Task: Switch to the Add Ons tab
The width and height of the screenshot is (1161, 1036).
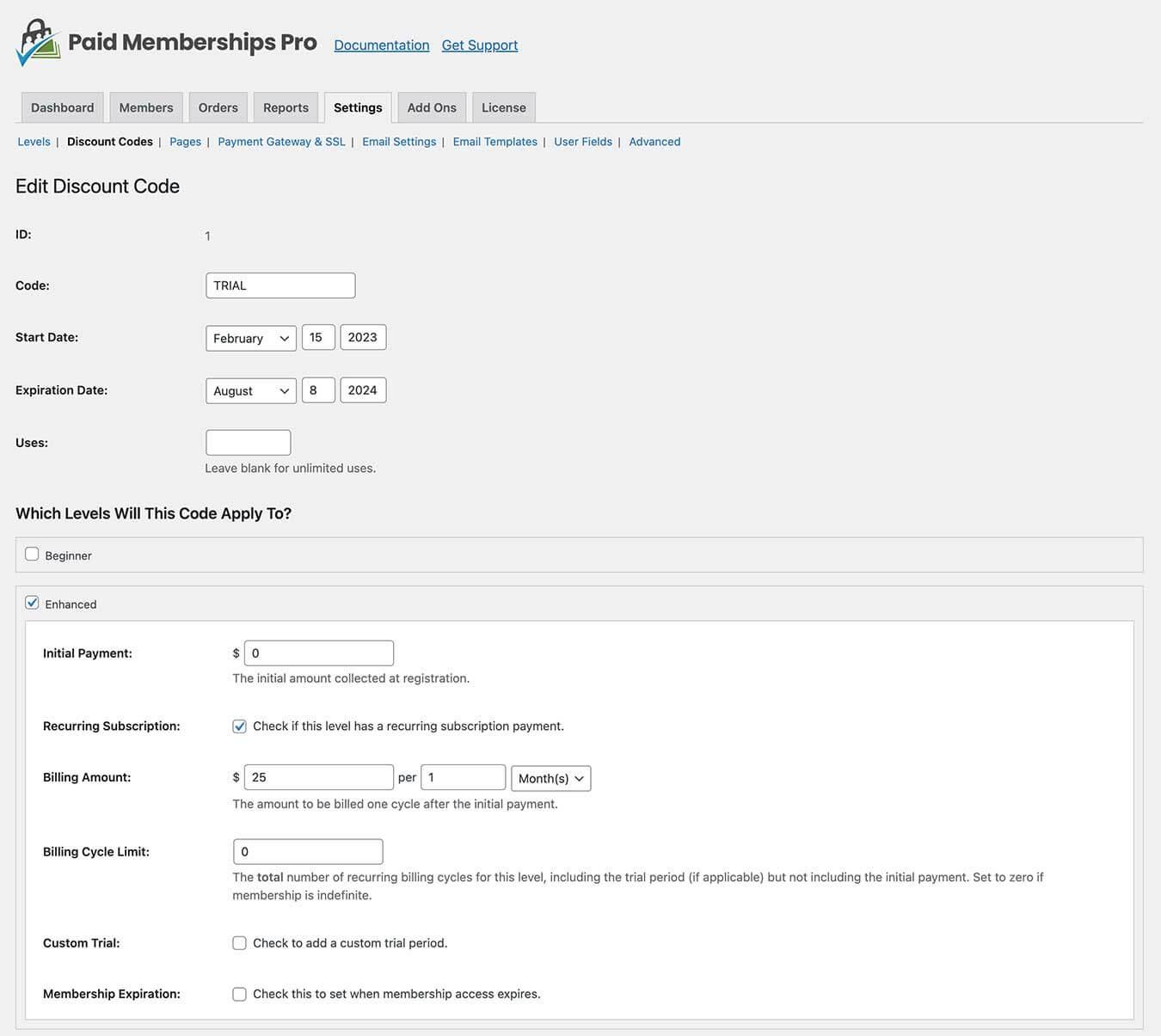Action: tap(432, 107)
